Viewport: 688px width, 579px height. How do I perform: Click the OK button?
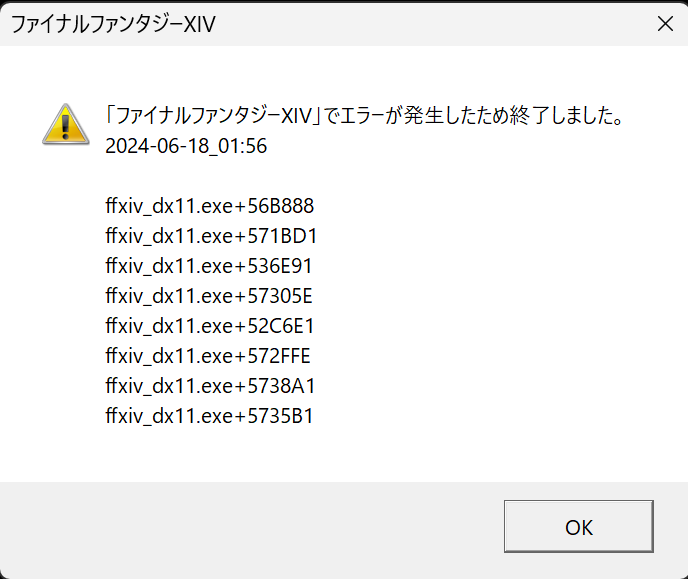[579, 526]
